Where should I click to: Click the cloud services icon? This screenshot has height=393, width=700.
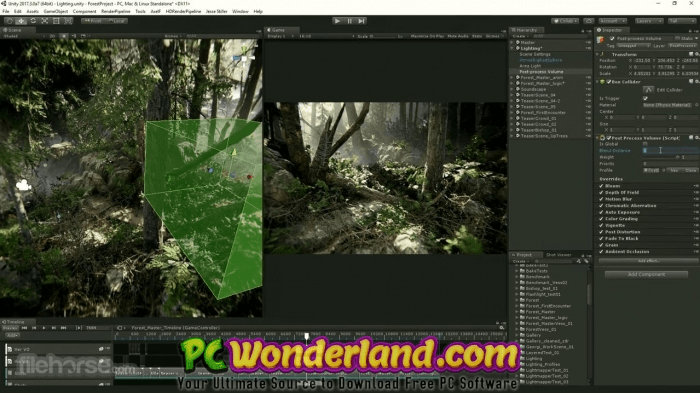(x=589, y=21)
